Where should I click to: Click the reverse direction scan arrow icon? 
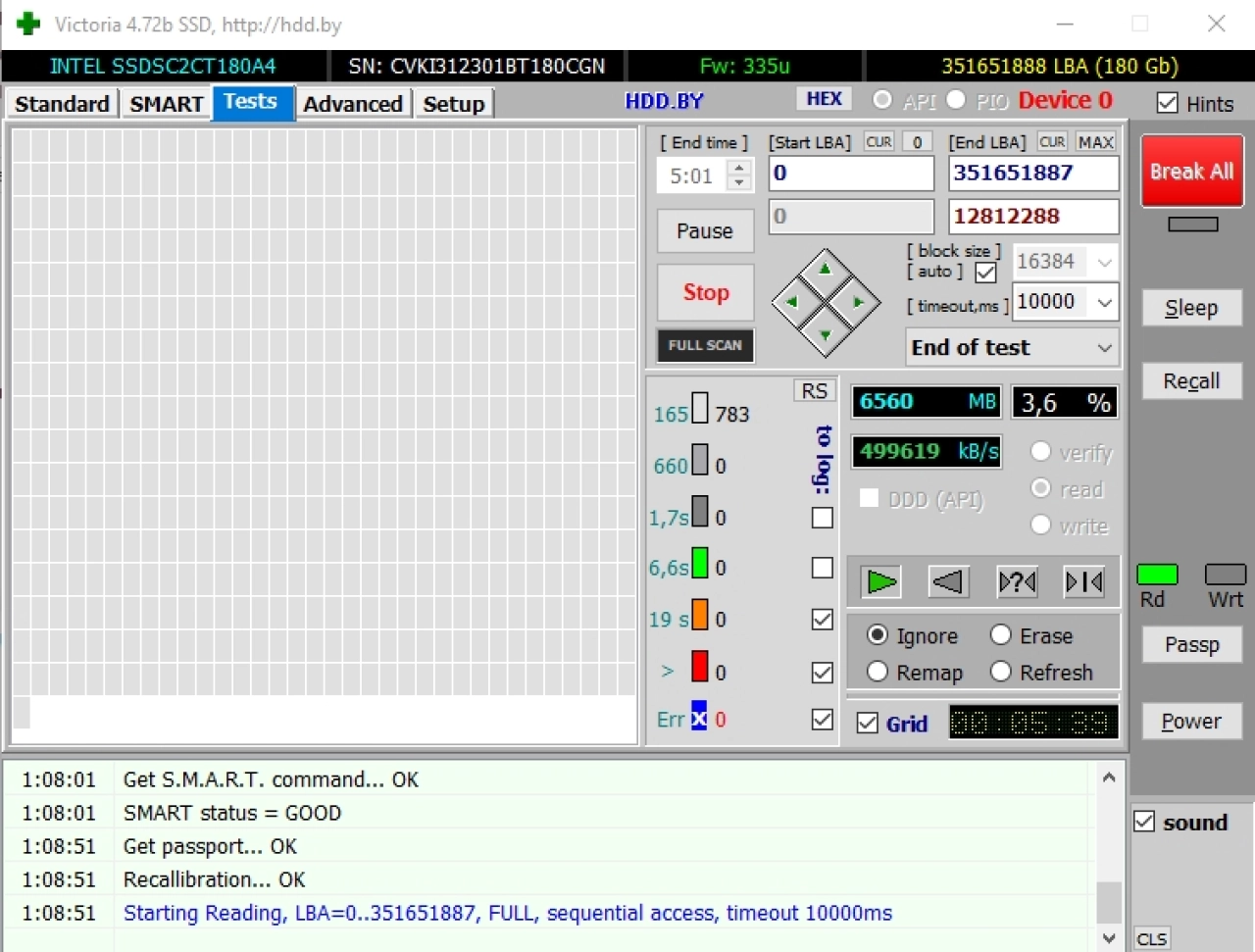[948, 581]
